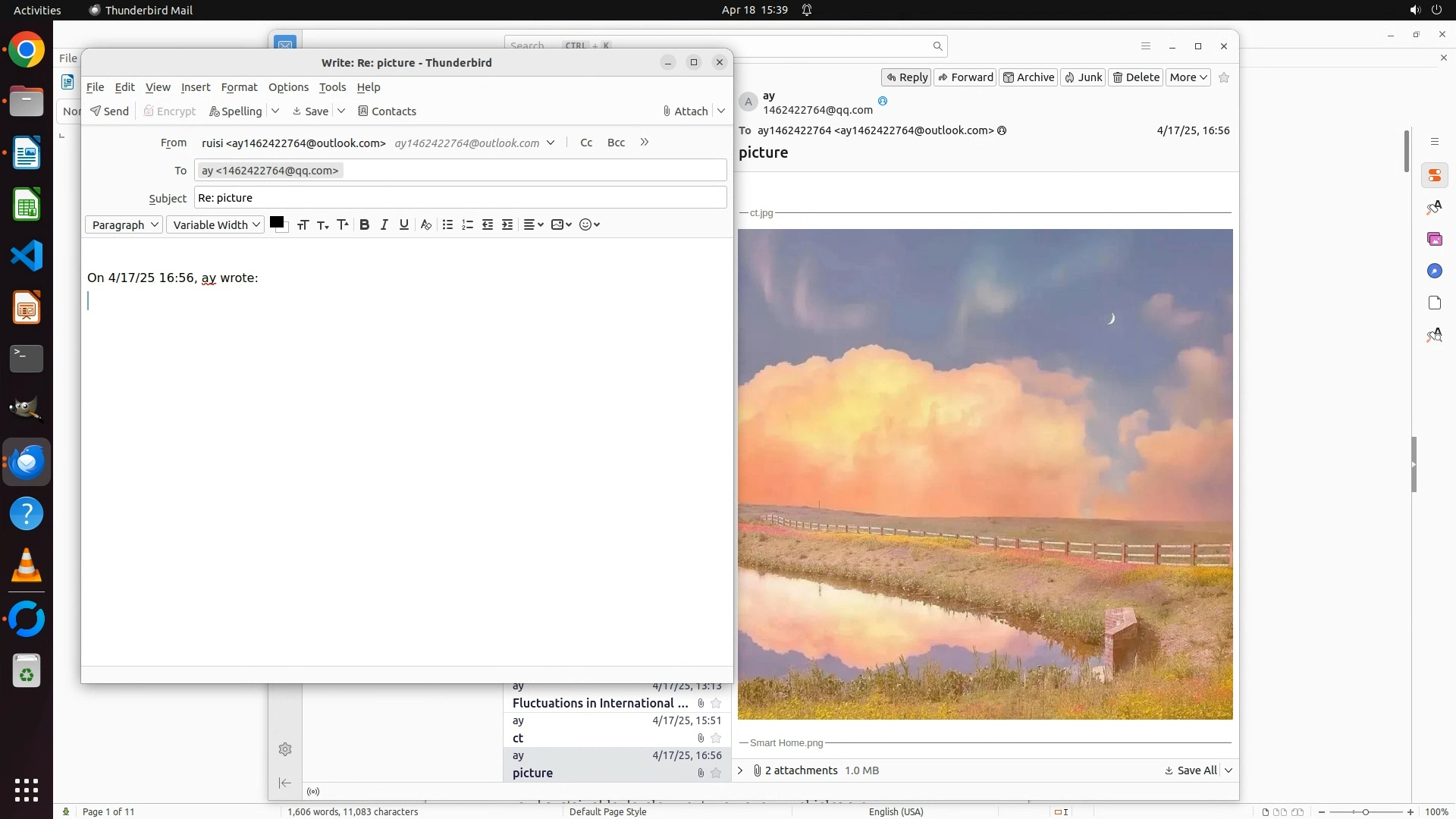Screen dimensions: 1456x819
Task: Click the Send button
Action: (x=109, y=111)
